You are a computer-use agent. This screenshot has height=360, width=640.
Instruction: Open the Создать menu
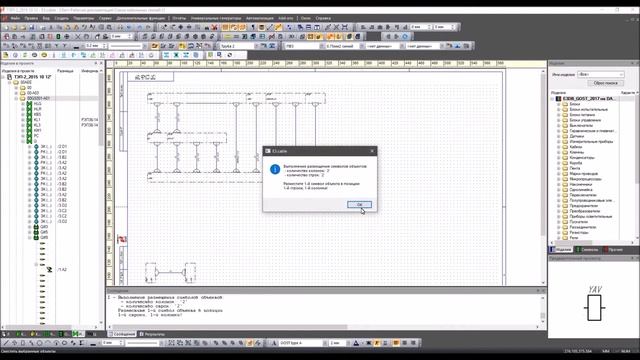coord(62,18)
